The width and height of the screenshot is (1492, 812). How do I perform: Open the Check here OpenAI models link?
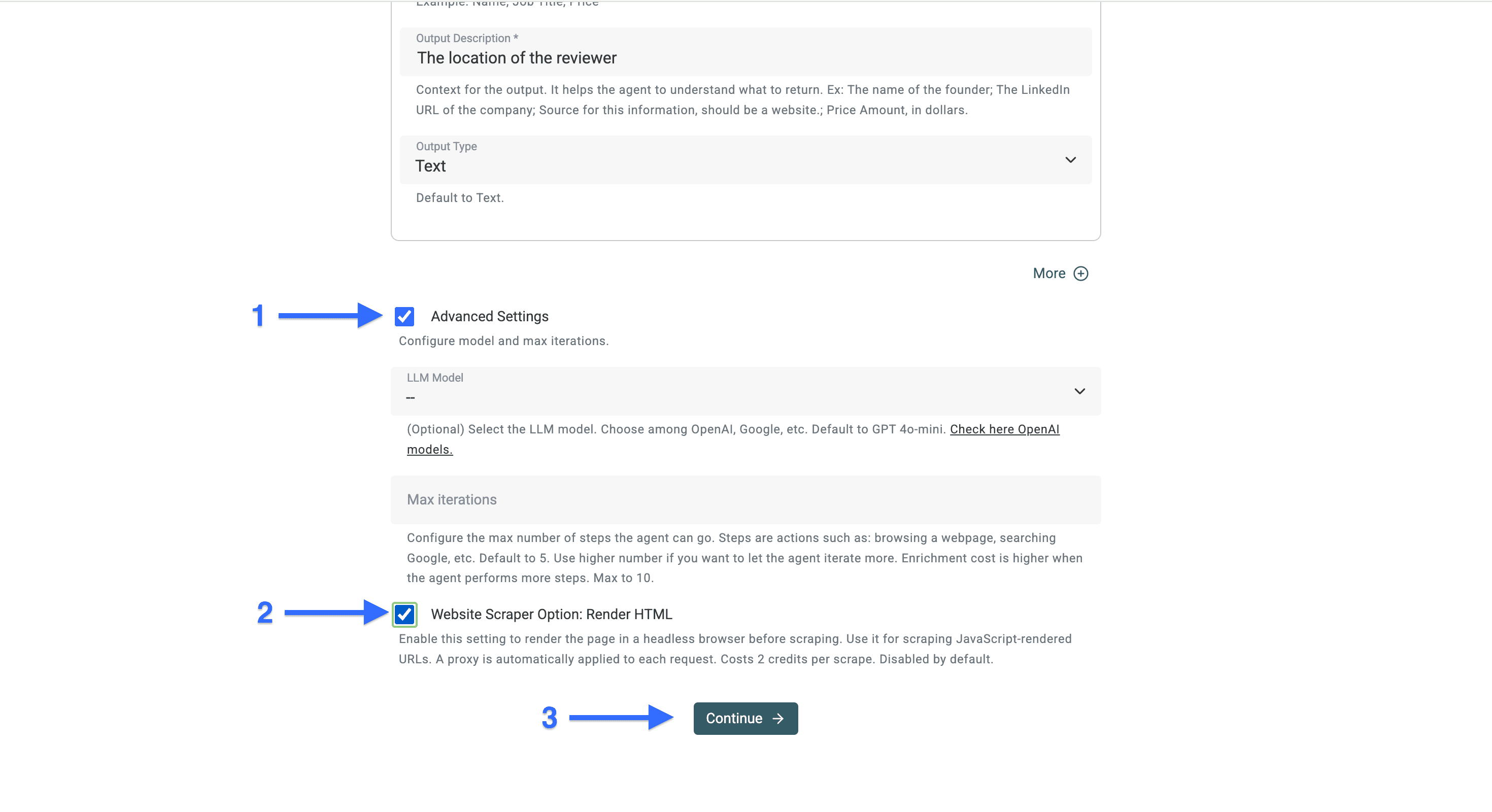point(1004,429)
